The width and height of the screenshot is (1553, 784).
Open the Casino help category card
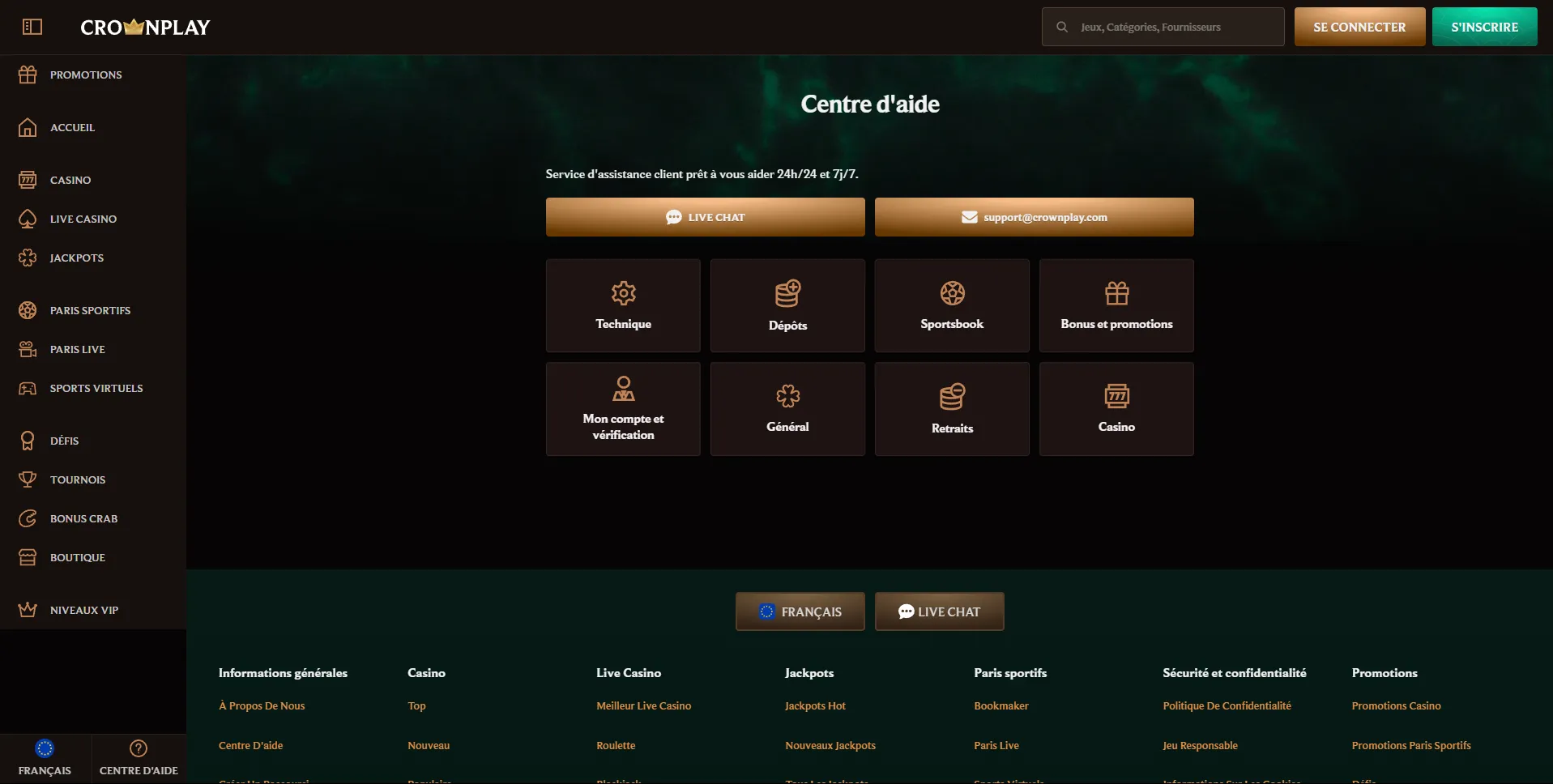pyautogui.click(x=1116, y=409)
